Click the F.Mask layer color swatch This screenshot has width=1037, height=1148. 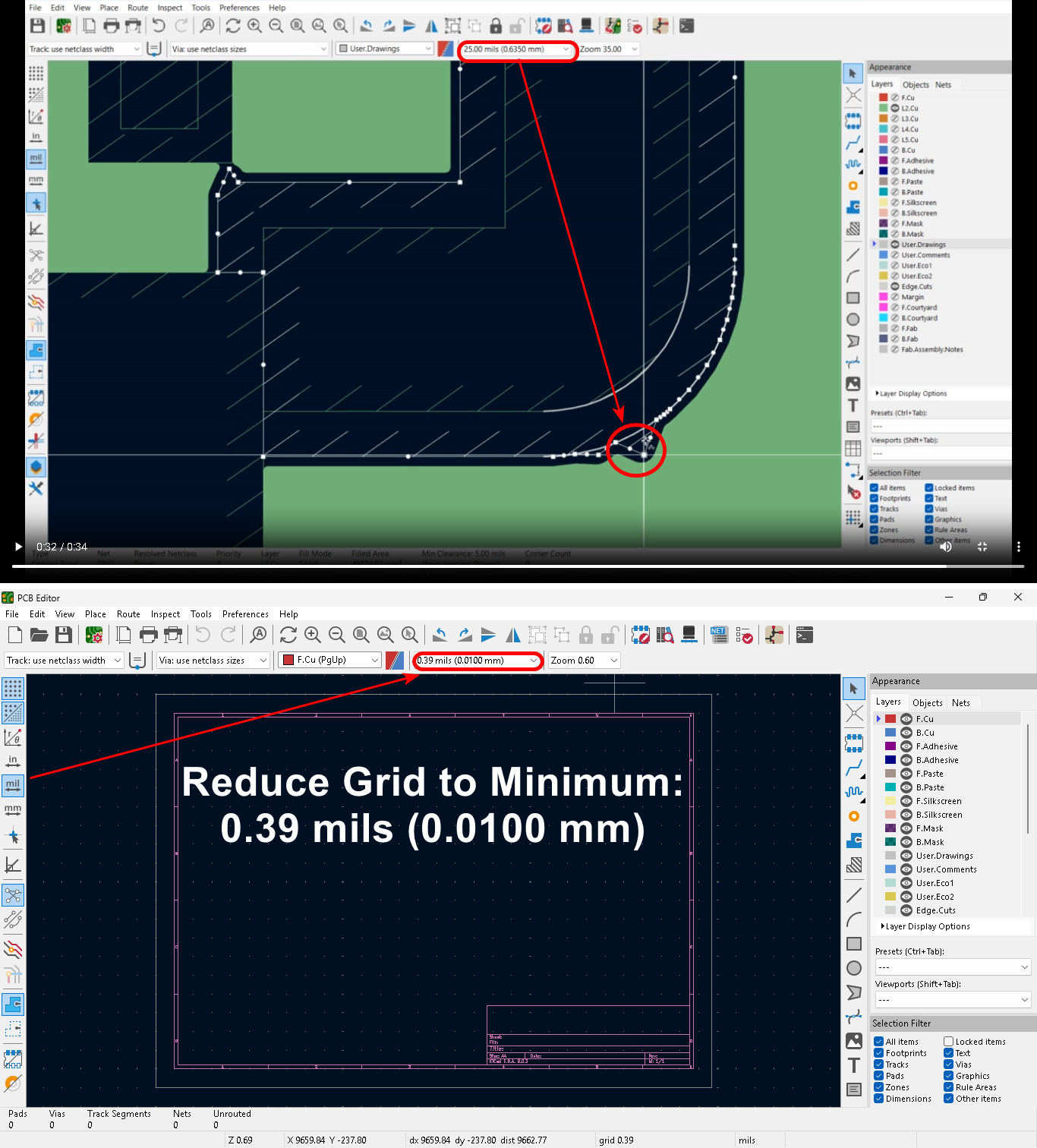pos(890,828)
